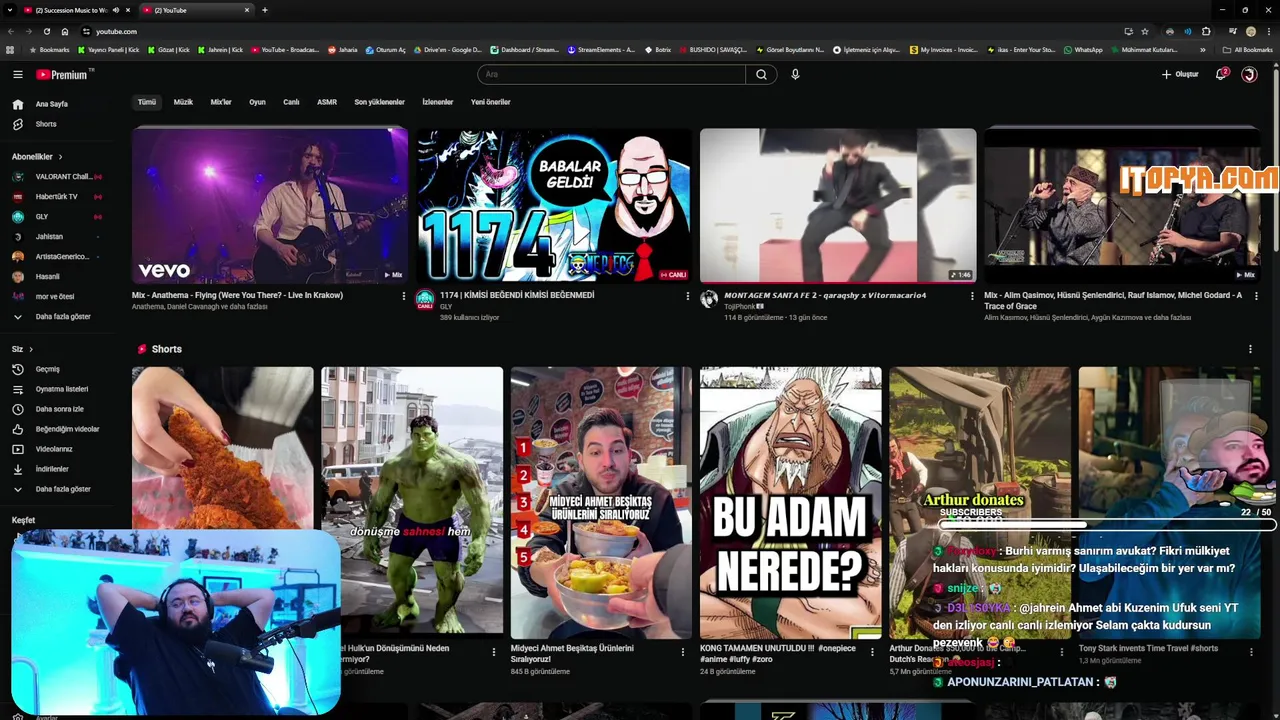Open the YouTube hamburger guide menu
1280x720 pixels.
coord(17,74)
